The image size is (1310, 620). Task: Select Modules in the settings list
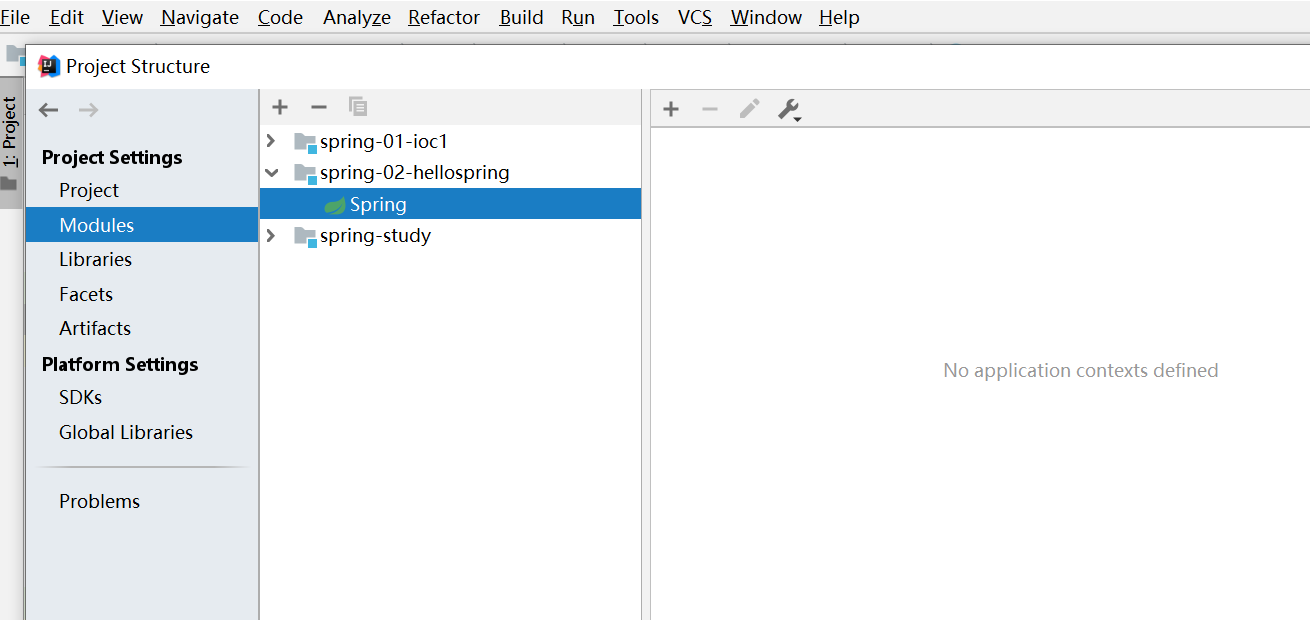click(142, 225)
